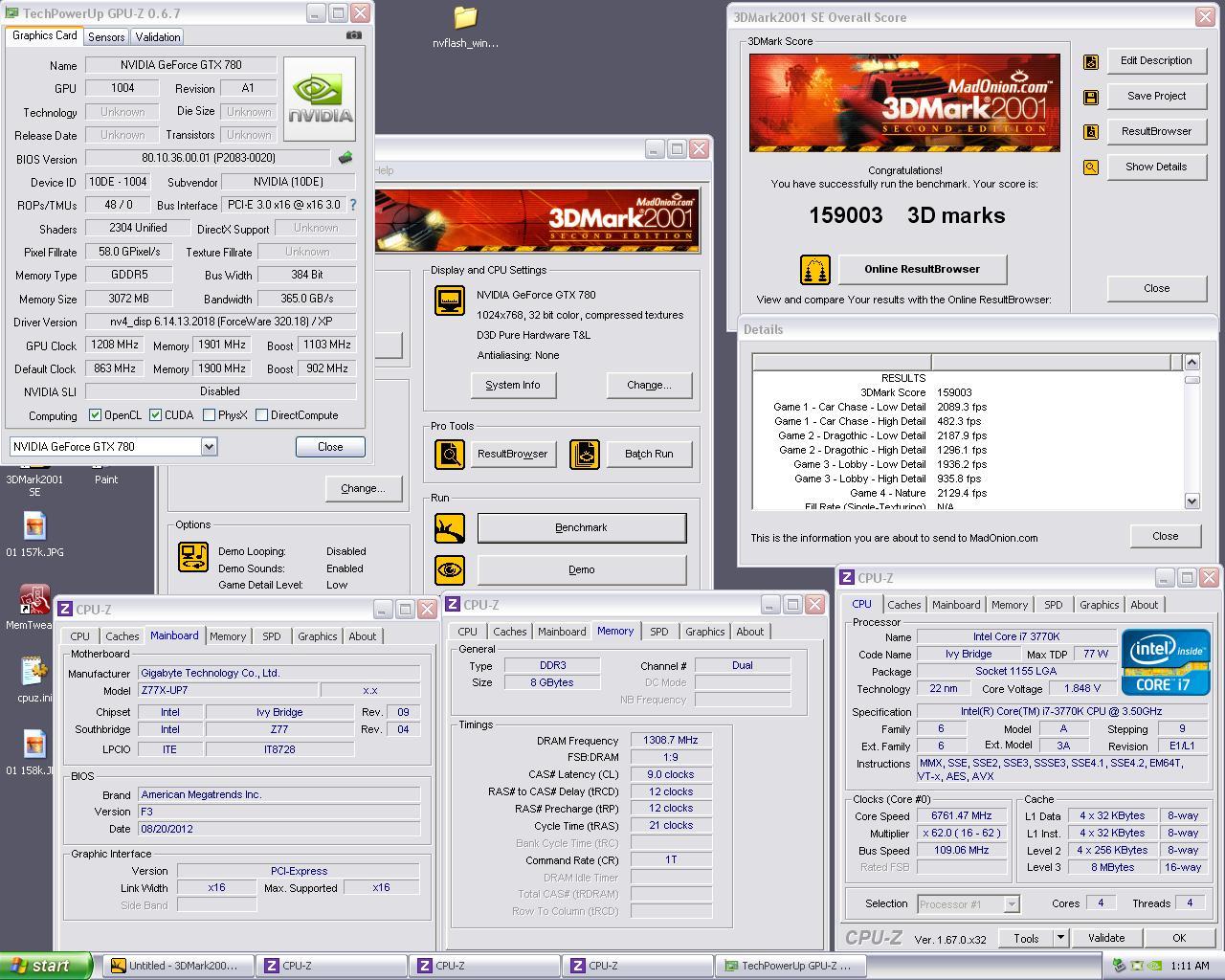Click the Close button in GPU-Z
Viewport: 1225px width, 980px height.
330,447
